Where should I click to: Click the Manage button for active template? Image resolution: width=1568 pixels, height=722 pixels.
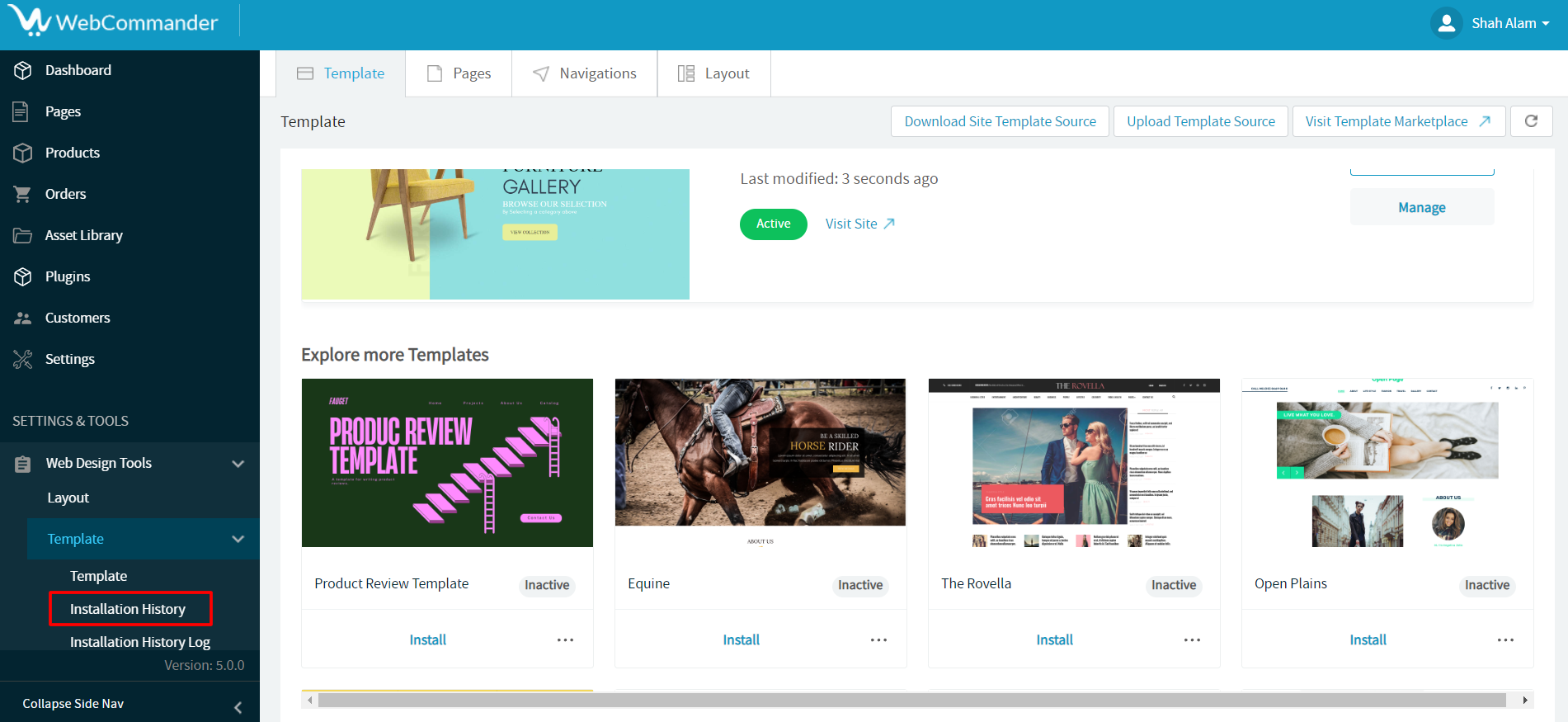point(1422,207)
